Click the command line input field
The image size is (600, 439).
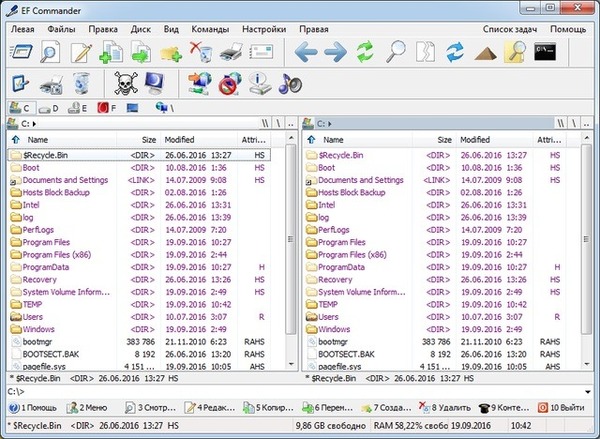(300, 391)
